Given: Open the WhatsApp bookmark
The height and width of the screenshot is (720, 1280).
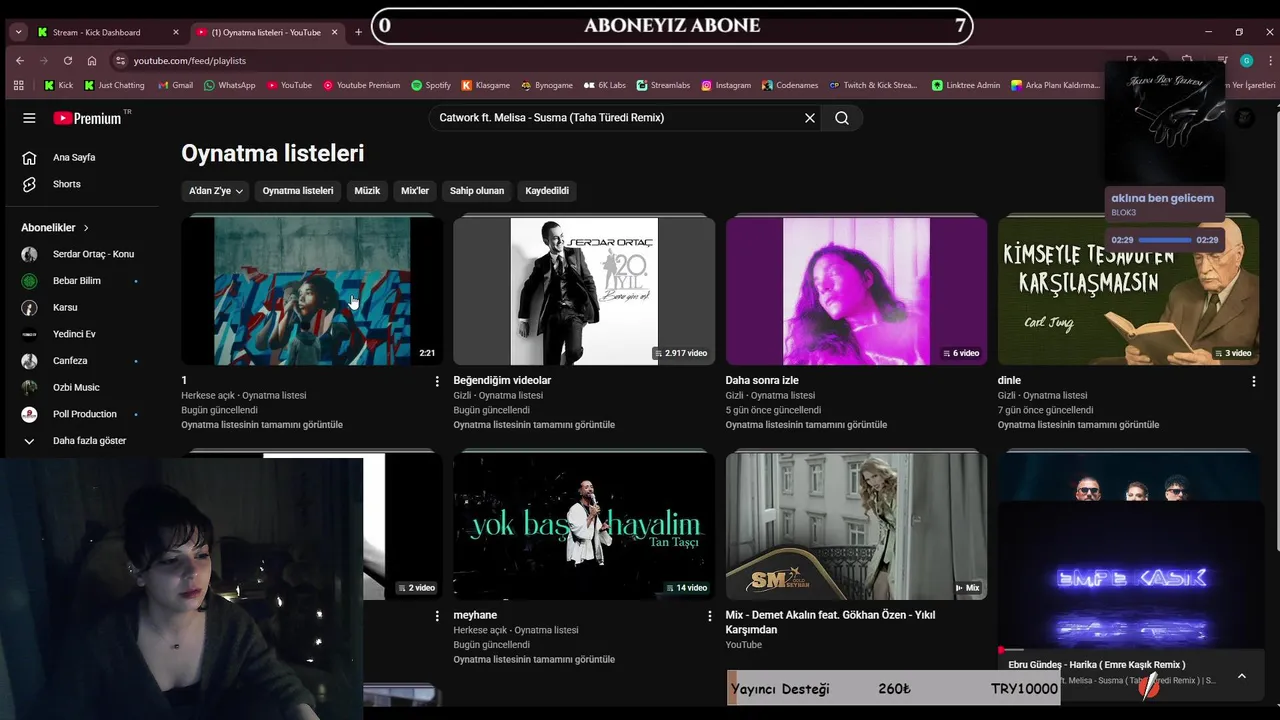Looking at the screenshot, I should point(230,85).
